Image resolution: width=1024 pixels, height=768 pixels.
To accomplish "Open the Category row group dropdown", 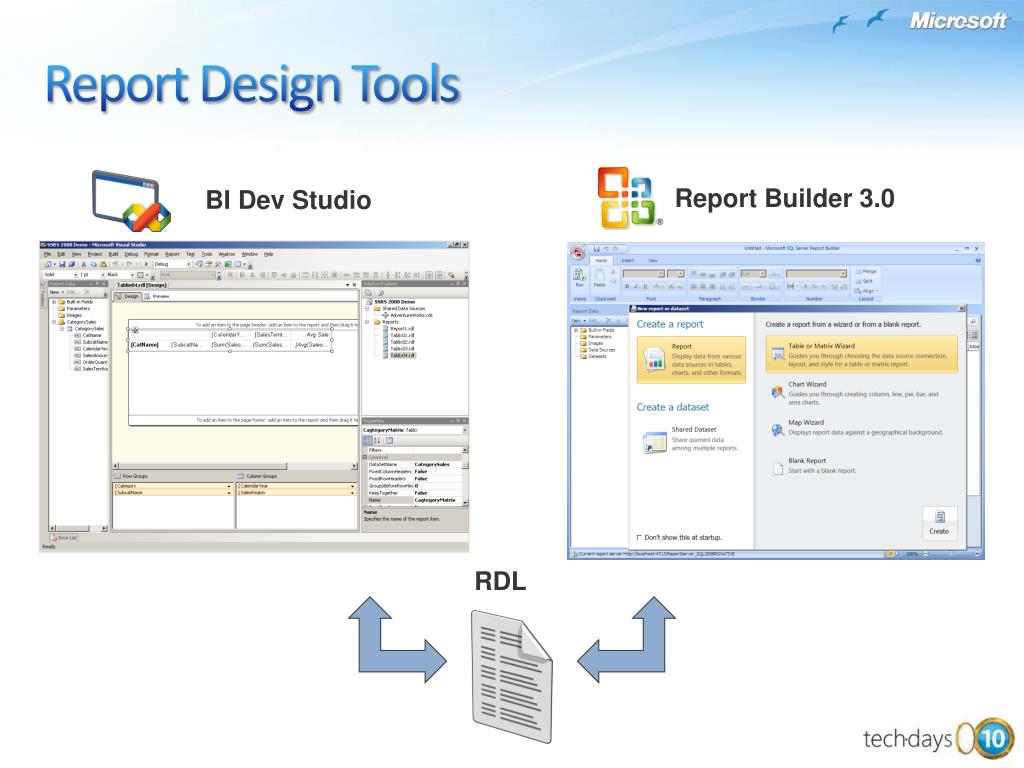I will point(229,486).
